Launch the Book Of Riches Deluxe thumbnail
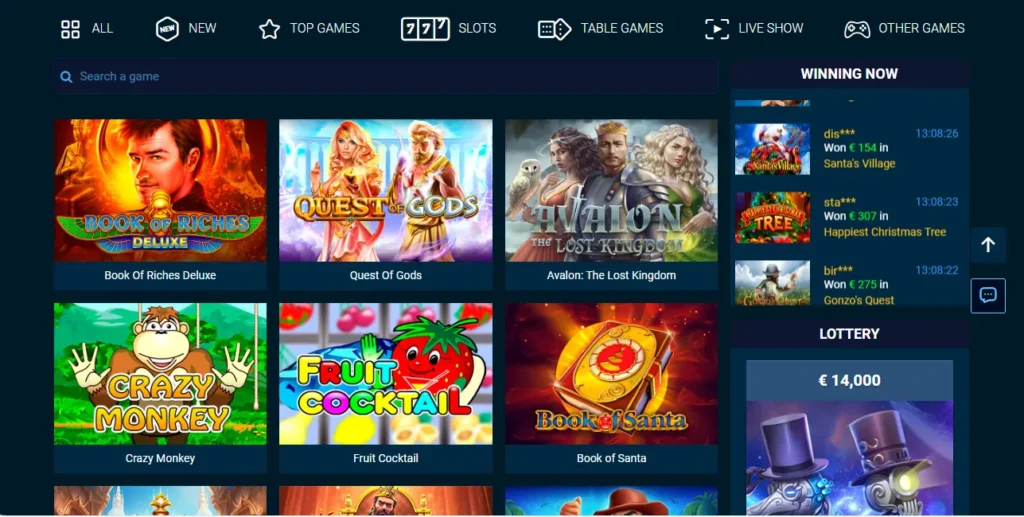 point(160,190)
